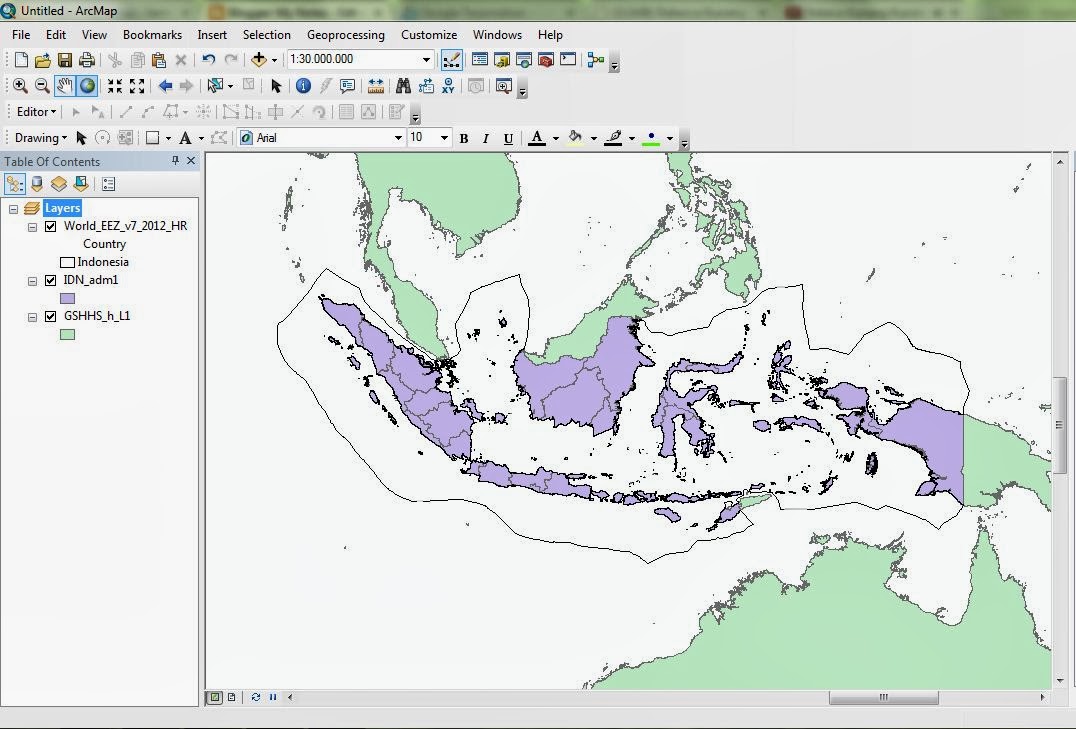Uncheck the World_EEZ_v7_2012_HR layer visibility
Image resolution: width=1076 pixels, height=729 pixels.
pyautogui.click(x=51, y=226)
